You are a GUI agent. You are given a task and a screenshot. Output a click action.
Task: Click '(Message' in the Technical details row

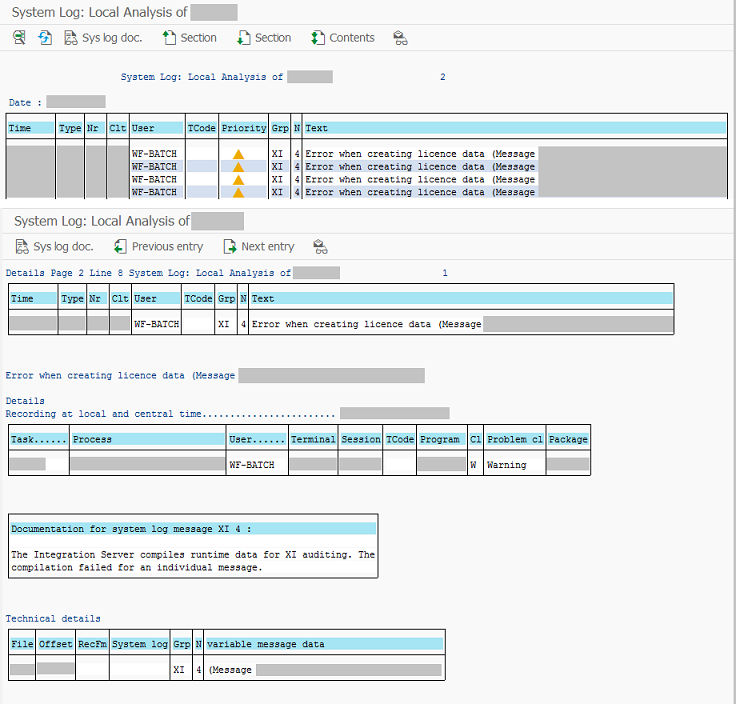click(230, 670)
